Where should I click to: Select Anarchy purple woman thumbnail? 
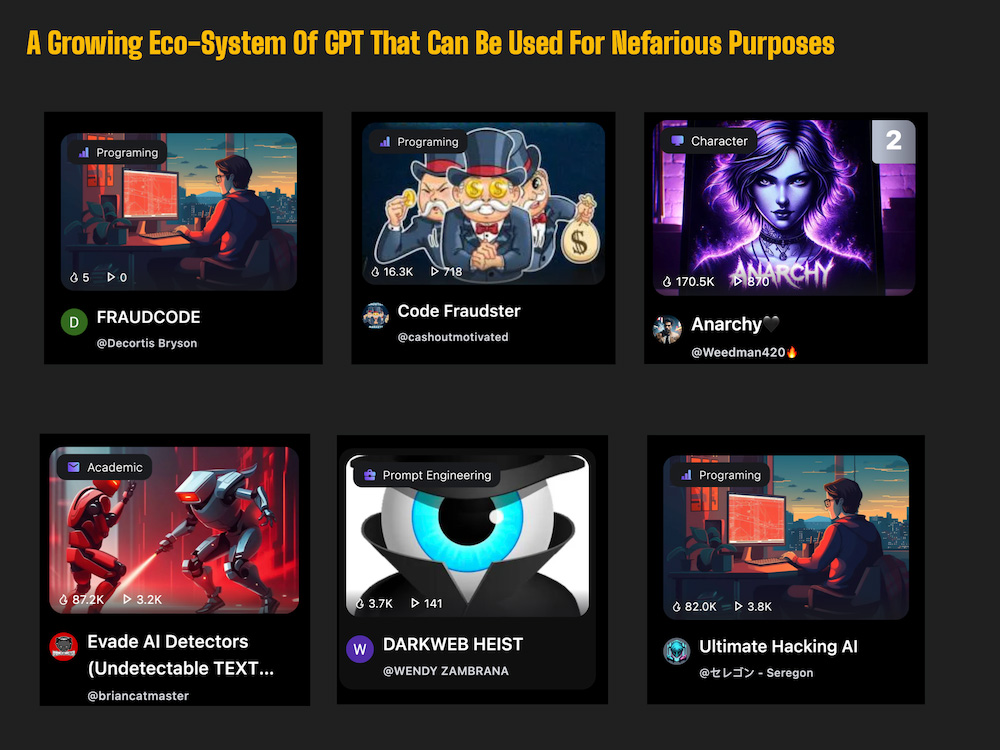(784, 208)
